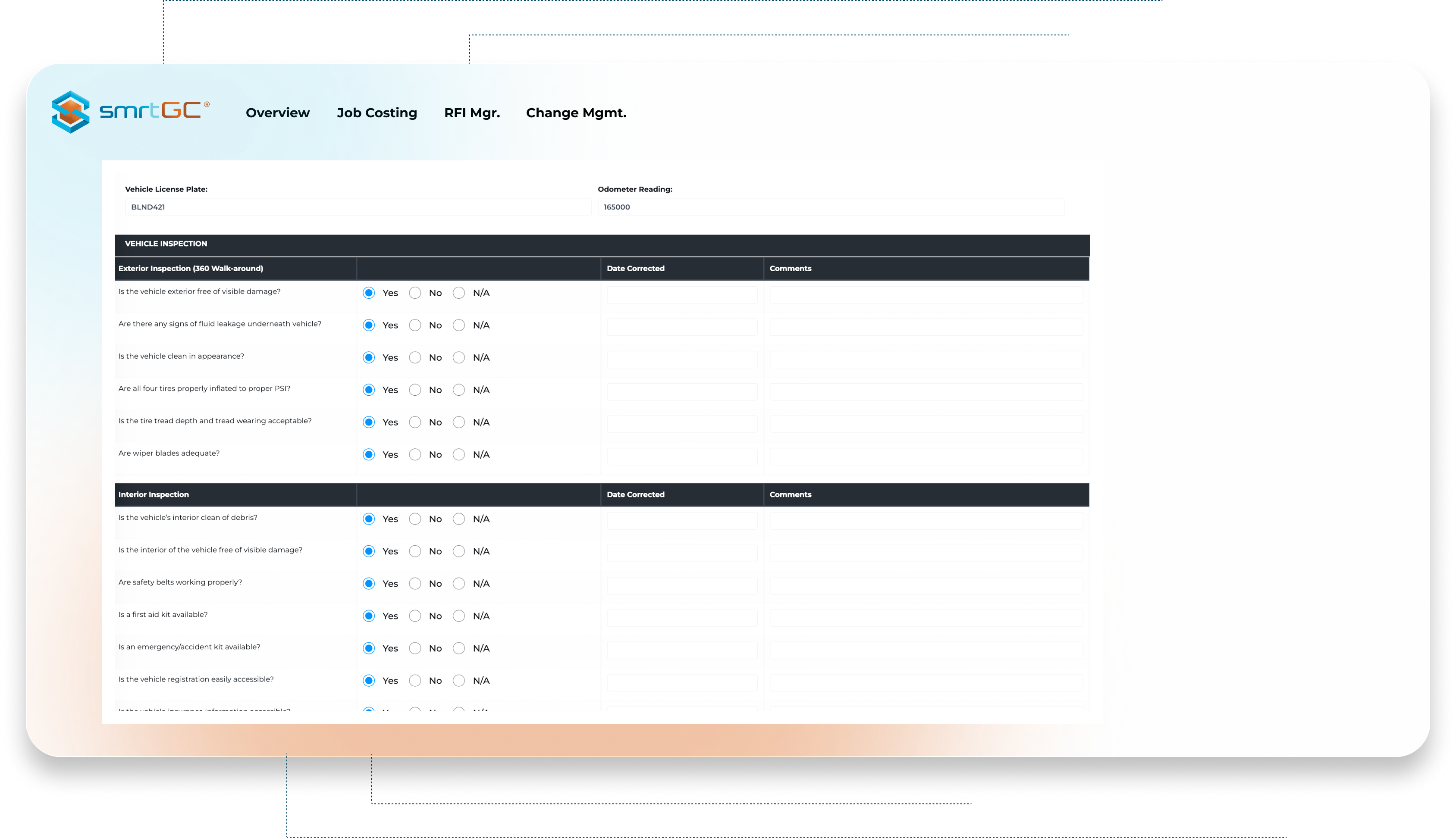The width and height of the screenshot is (1456, 838).
Task: Select N/A for interior clean of debris
Action: click(x=458, y=519)
